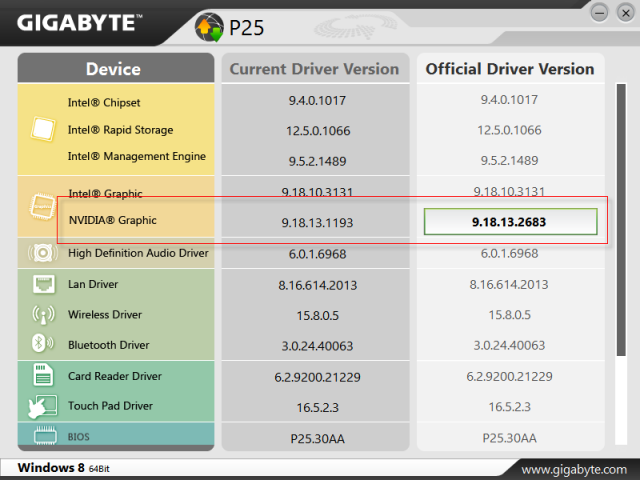Image resolution: width=640 pixels, height=480 pixels.
Task: Select the High Definition Audio Driver label
Action: click(x=138, y=253)
